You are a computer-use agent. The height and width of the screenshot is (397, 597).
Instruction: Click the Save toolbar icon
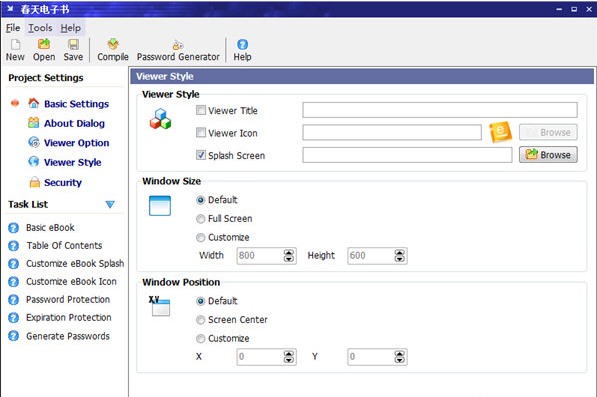(73, 45)
